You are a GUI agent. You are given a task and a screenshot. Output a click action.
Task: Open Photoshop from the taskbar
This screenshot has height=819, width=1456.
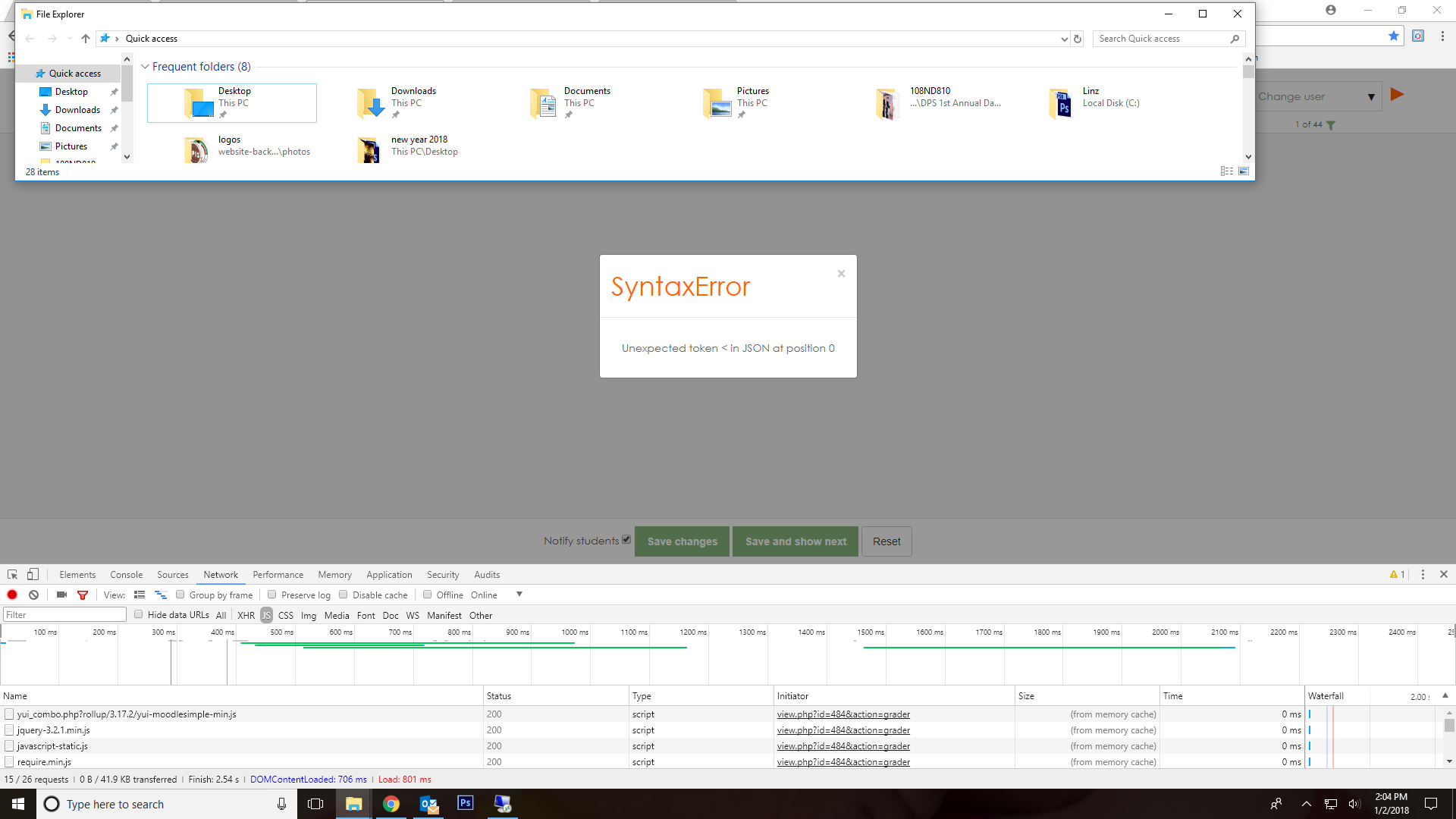point(466,804)
